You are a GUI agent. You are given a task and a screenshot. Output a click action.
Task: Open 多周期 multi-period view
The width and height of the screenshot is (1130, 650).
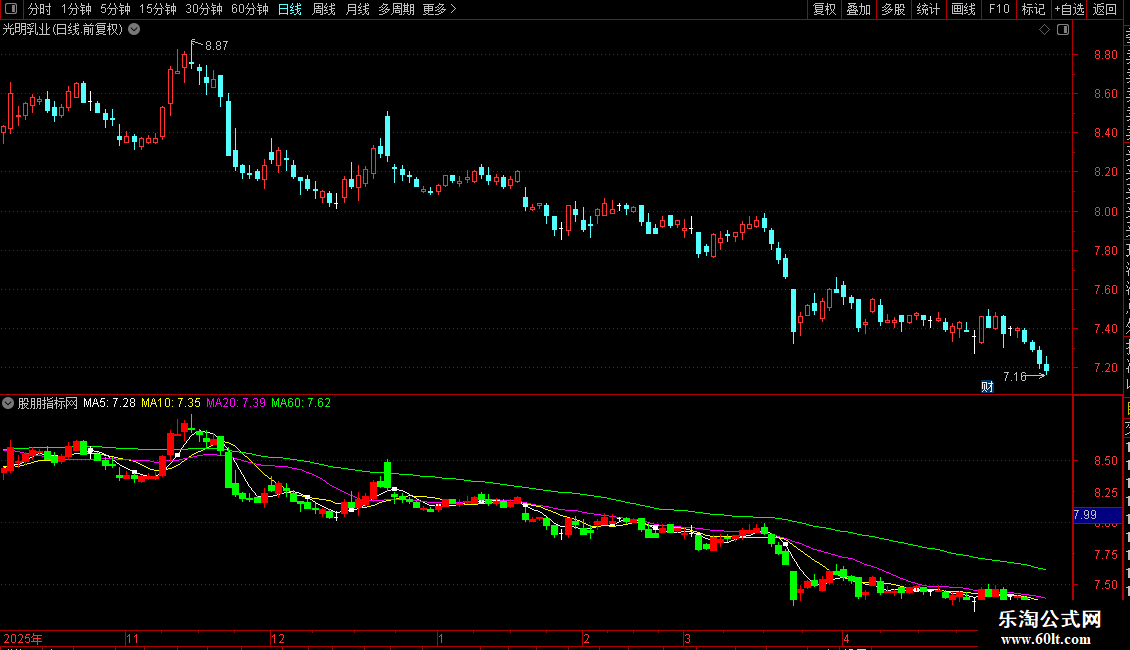click(396, 9)
